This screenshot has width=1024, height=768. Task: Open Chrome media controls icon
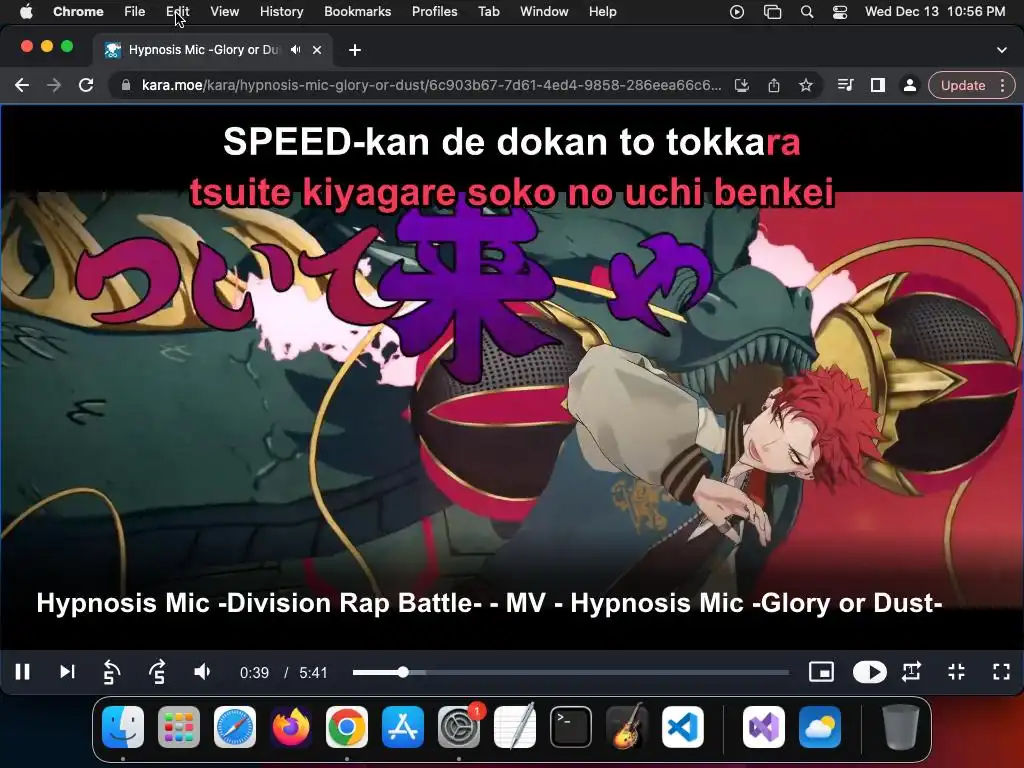pos(846,86)
